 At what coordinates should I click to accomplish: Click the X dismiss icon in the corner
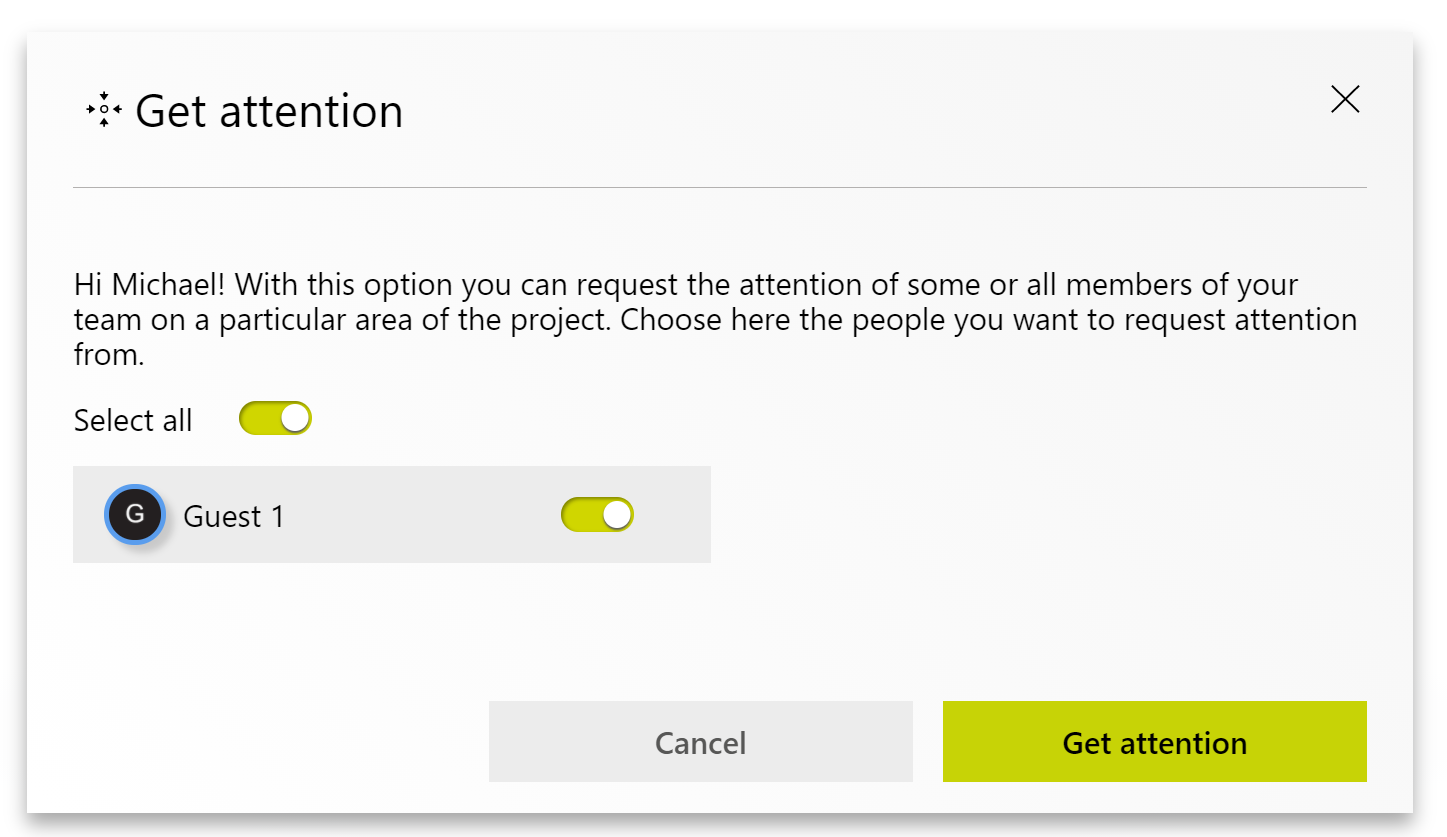coord(1345,99)
